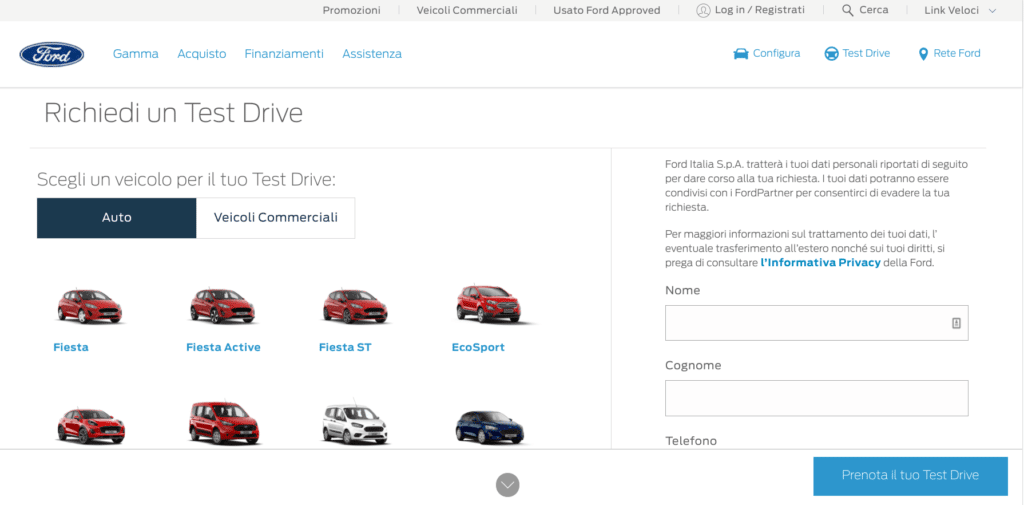Image resolution: width=1024 pixels, height=505 pixels.
Task: Click the Link Veloci text
Action: click(952, 10)
